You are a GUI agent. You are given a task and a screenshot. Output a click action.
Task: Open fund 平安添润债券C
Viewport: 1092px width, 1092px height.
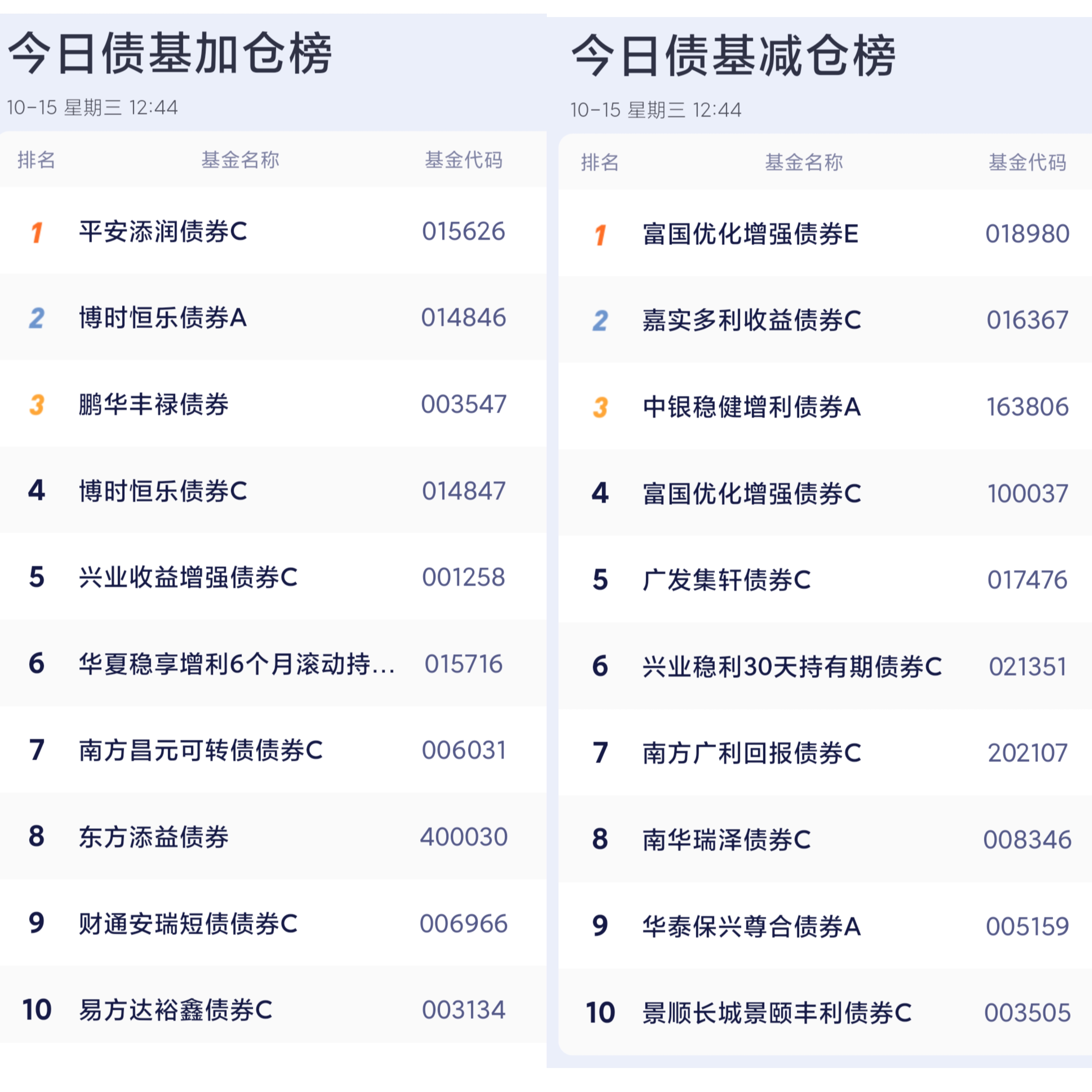[163, 232]
